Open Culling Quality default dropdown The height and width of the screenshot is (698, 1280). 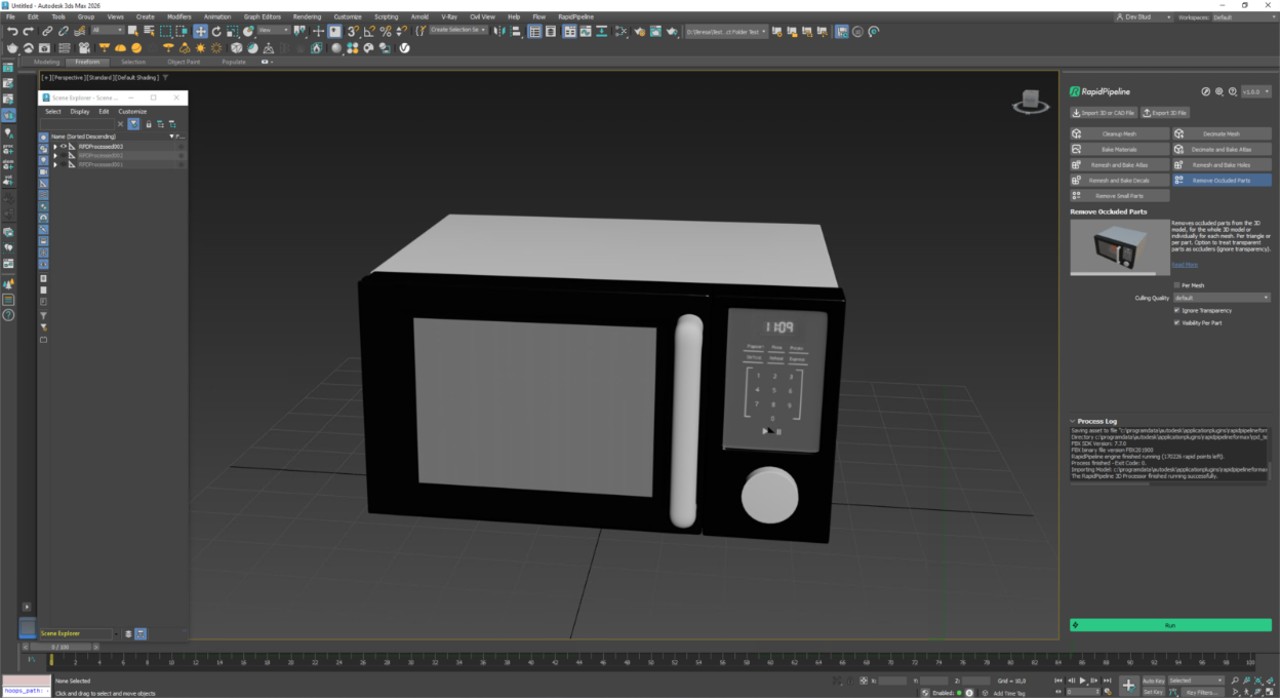click(x=1221, y=298)
